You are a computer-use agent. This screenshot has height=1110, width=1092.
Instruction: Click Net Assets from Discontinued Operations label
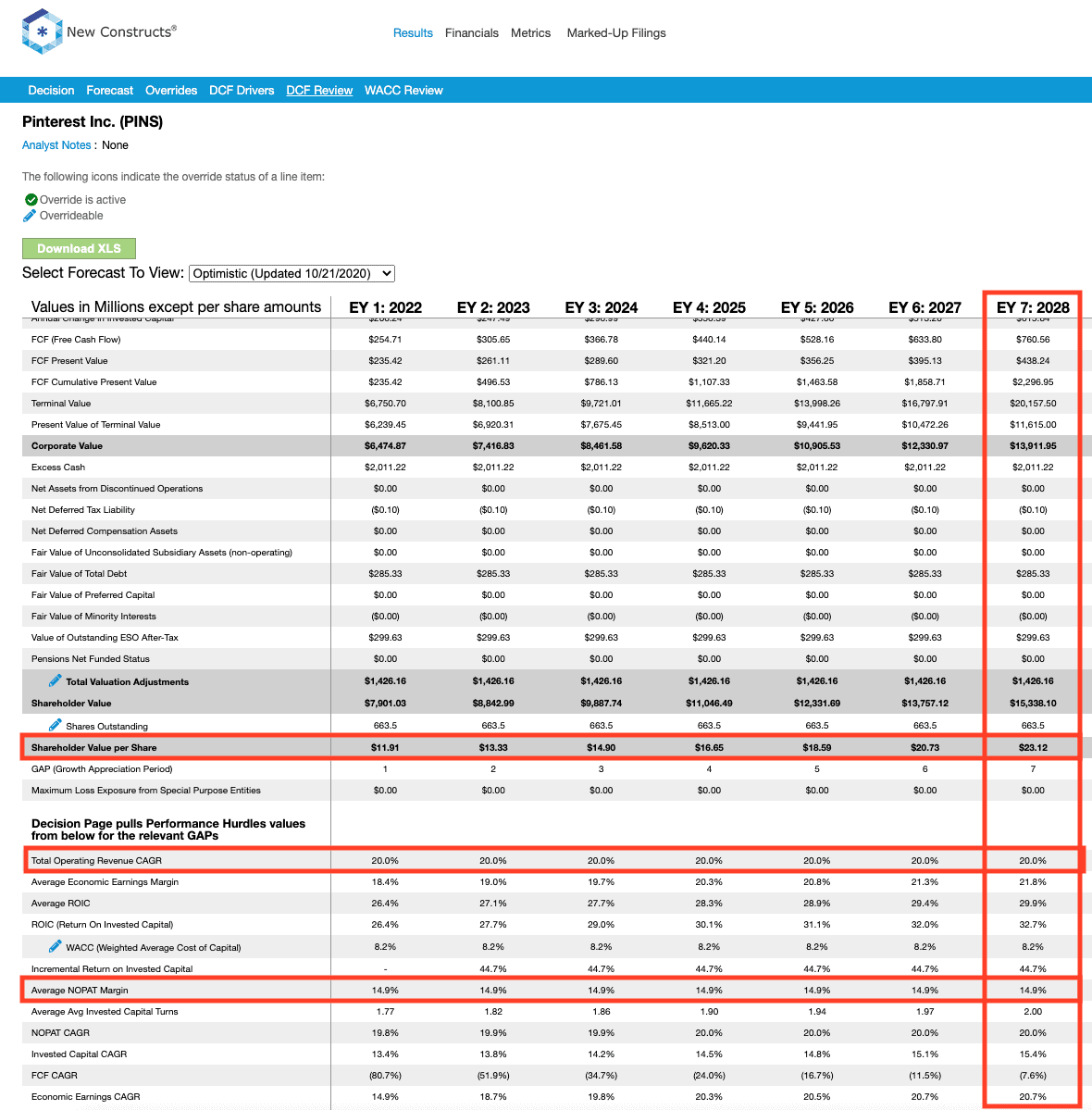pos(117,489)
